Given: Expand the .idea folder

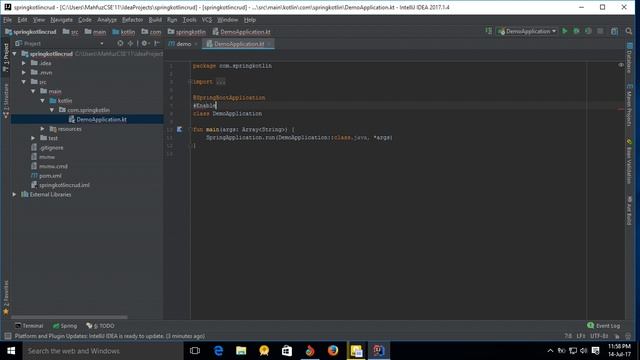Looking at the screenshot, I should pyautogui.click(x=24, y=63).
